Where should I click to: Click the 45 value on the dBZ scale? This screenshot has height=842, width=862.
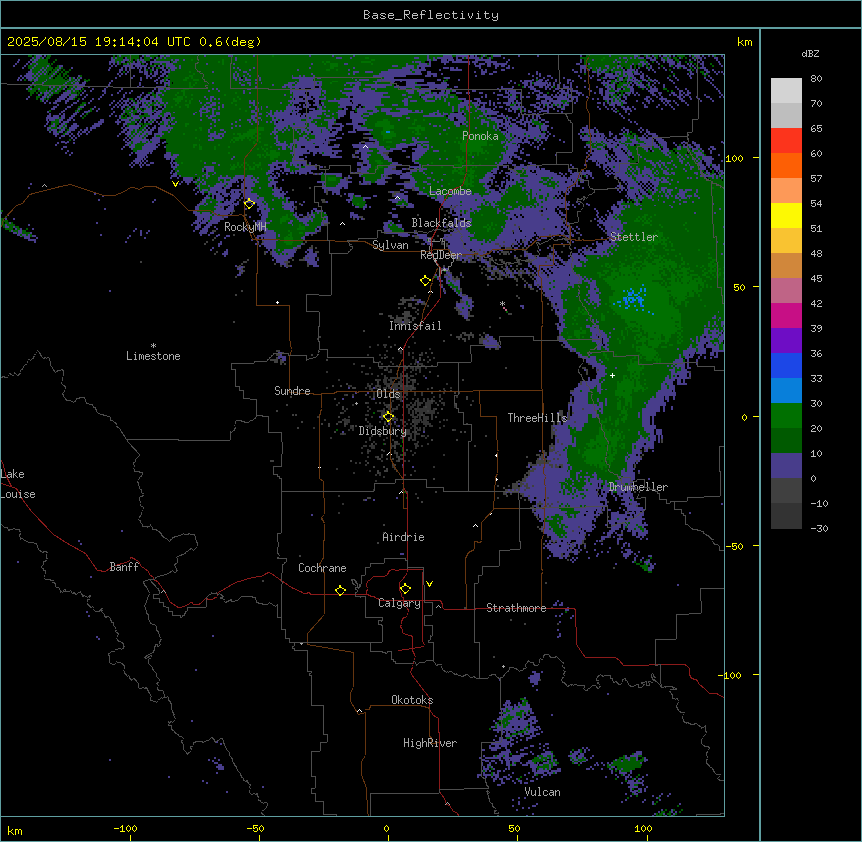[816, 278]
